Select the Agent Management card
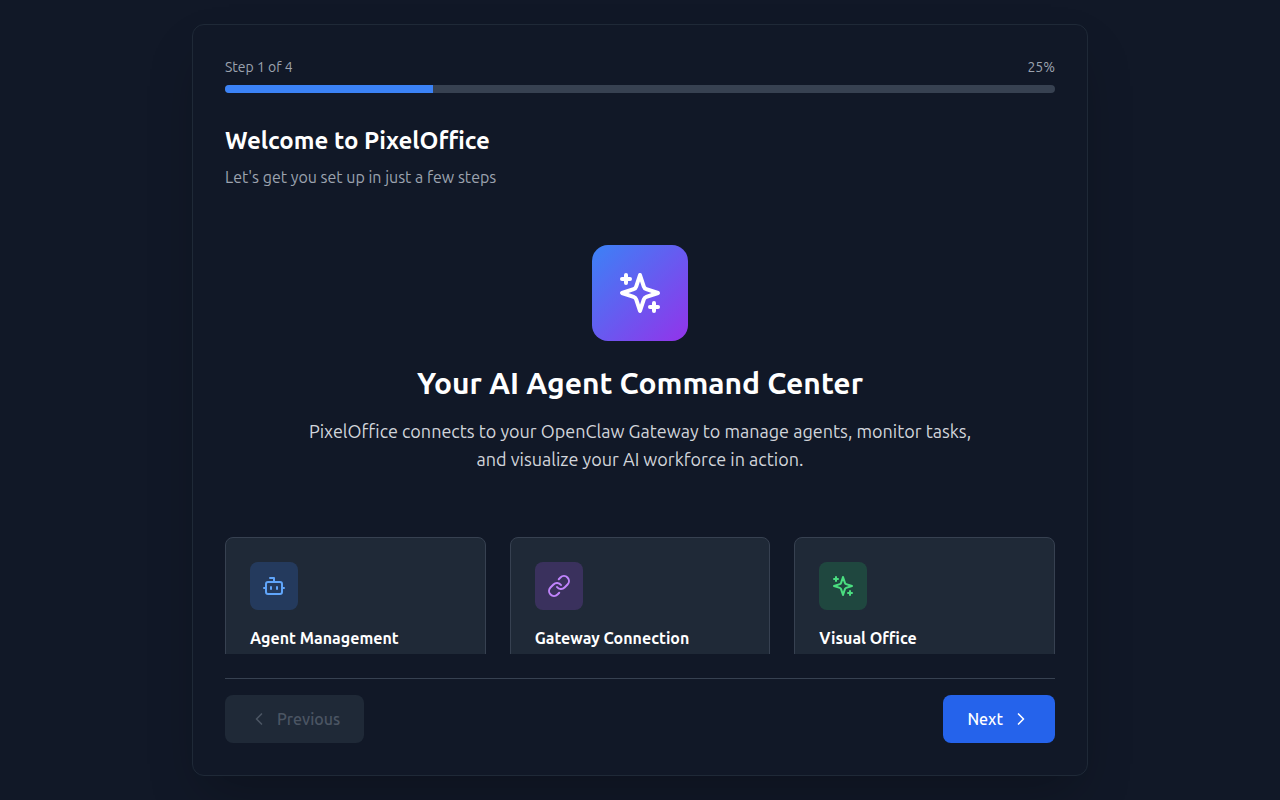 pyautogui.click(x=355, y=595)
